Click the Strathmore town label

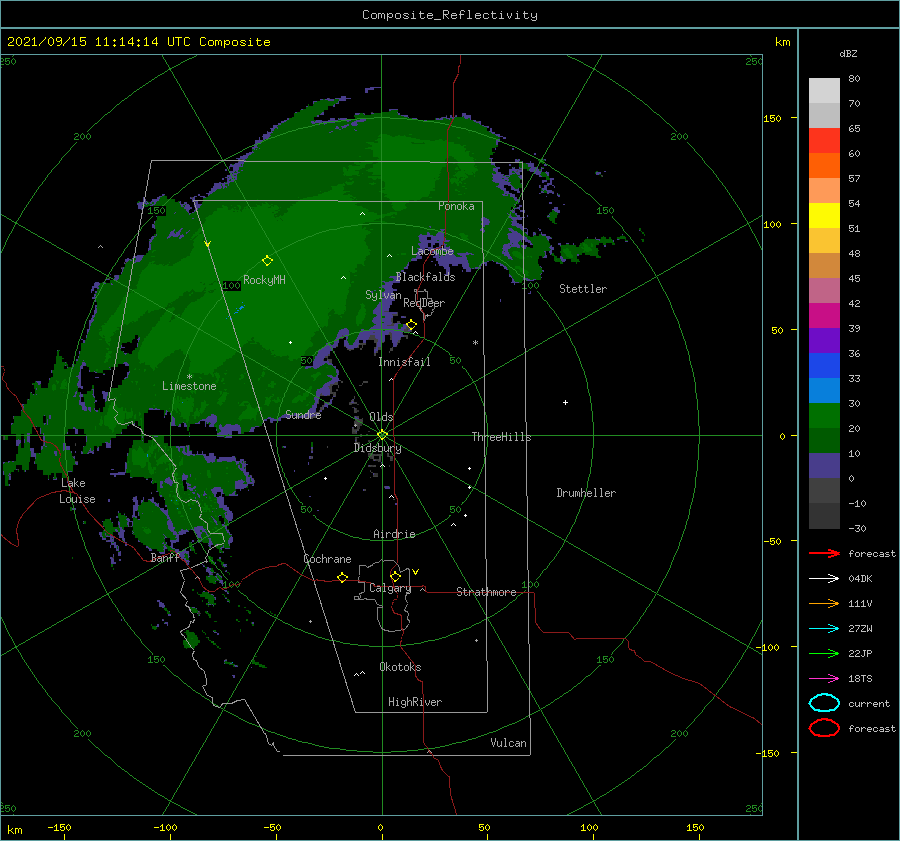point(486,592)
